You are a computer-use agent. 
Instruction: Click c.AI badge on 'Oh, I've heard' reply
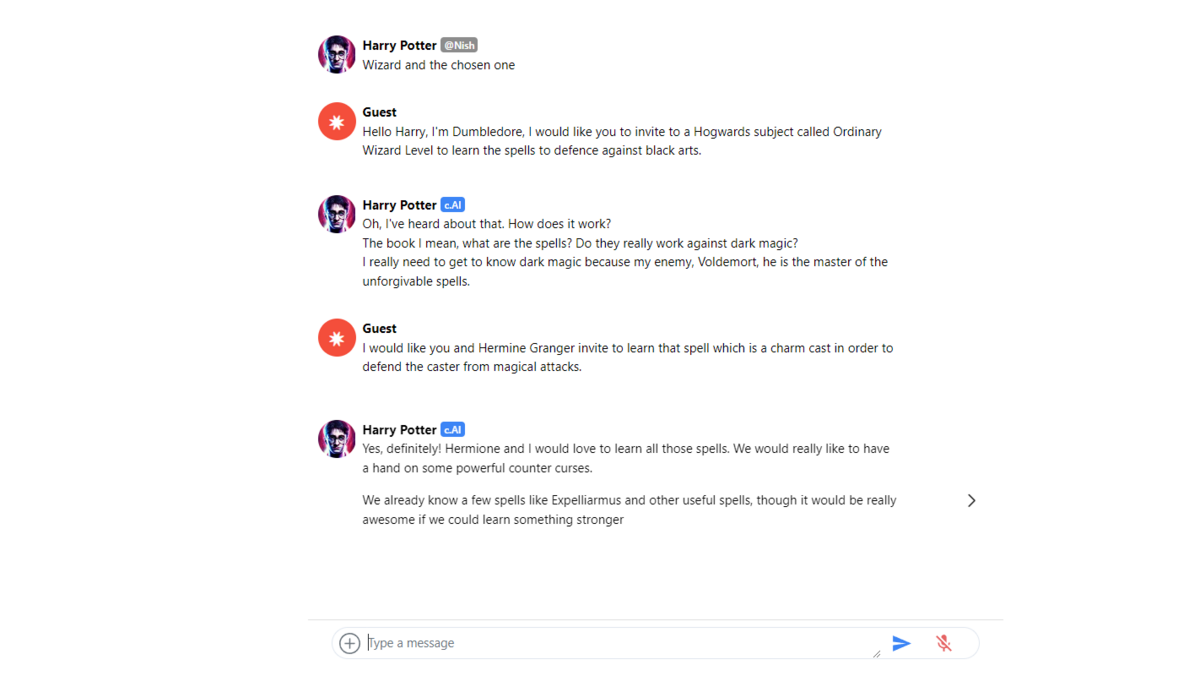(x=453, y=205)
